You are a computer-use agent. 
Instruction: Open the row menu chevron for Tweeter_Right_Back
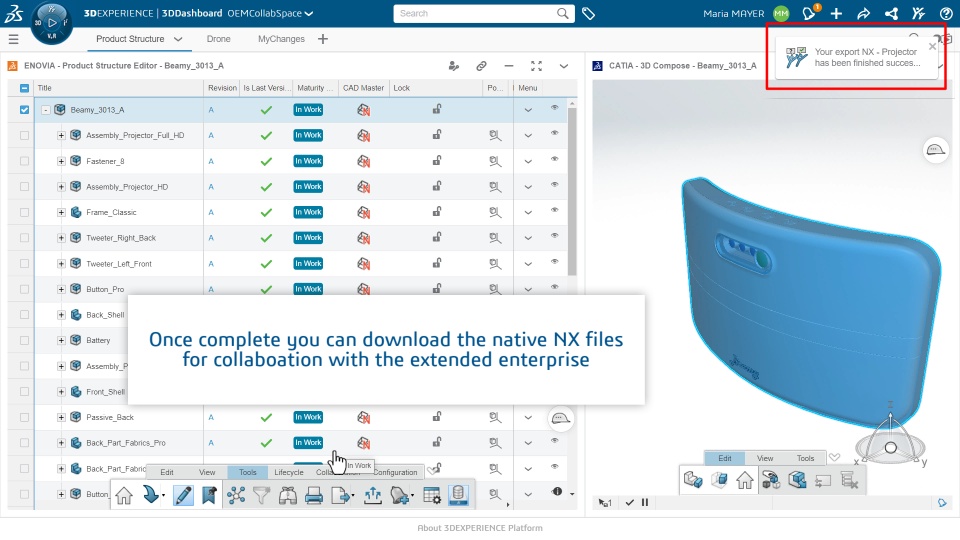528,238
